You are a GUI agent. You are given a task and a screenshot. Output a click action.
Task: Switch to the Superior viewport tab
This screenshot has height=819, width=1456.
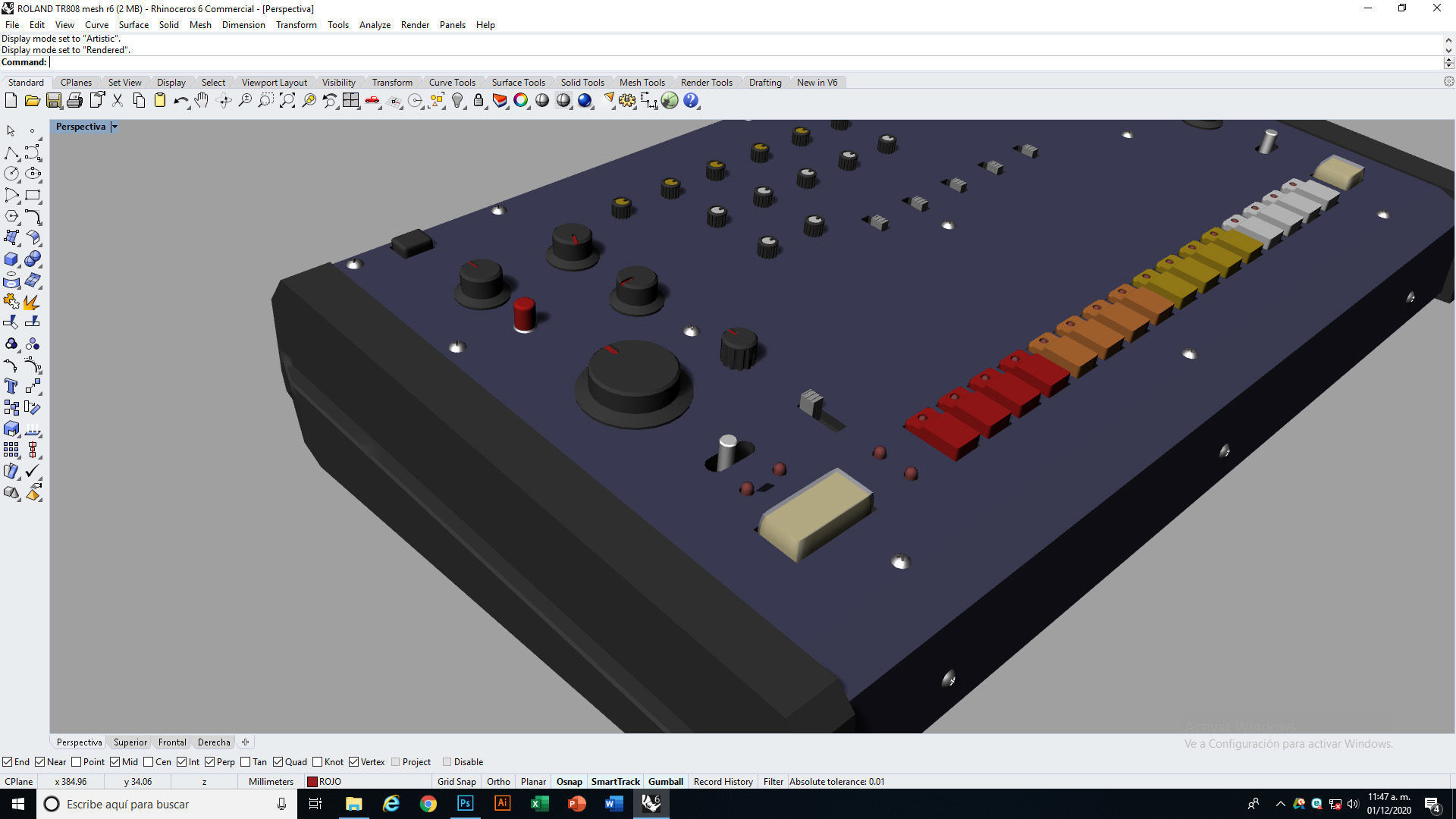tap(130, 742)
